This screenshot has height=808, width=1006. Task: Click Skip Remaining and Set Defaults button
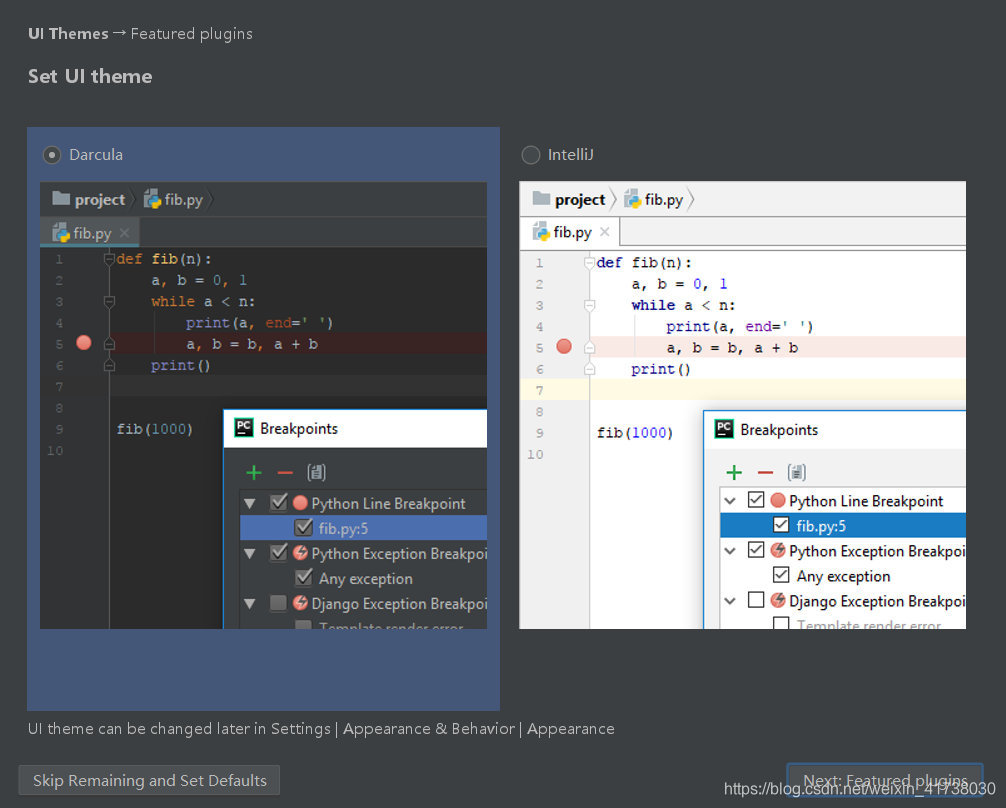[149, 780]
